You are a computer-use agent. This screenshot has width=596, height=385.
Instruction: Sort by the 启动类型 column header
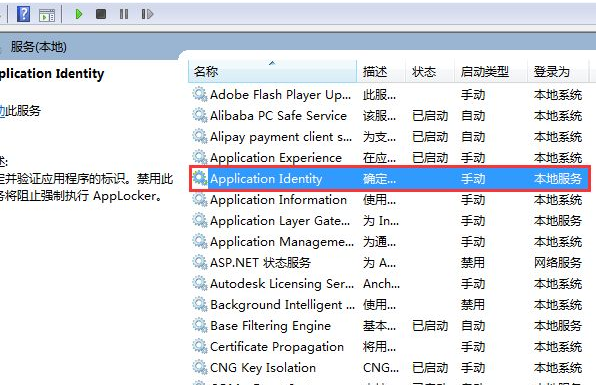[491, 71]
